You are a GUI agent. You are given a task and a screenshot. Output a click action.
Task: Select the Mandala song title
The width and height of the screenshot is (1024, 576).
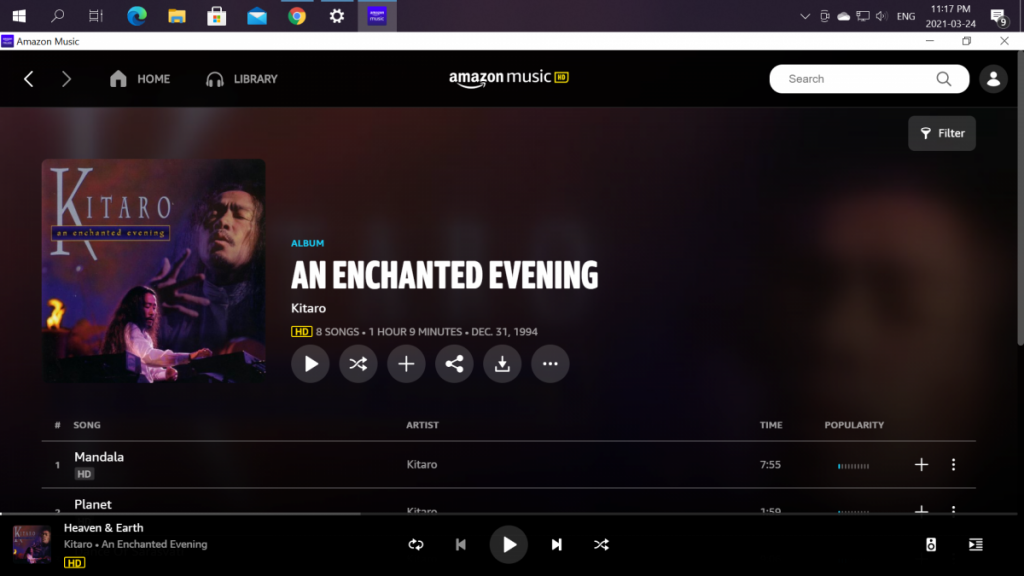(x=99, y=457)
